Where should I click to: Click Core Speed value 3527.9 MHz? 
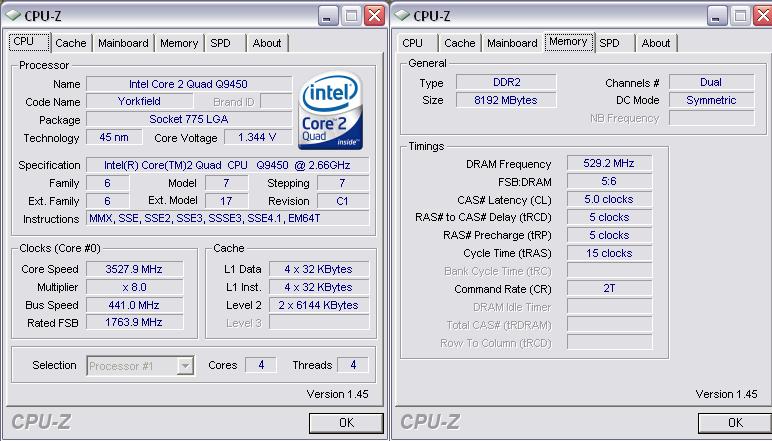click(x=134, y=269)
